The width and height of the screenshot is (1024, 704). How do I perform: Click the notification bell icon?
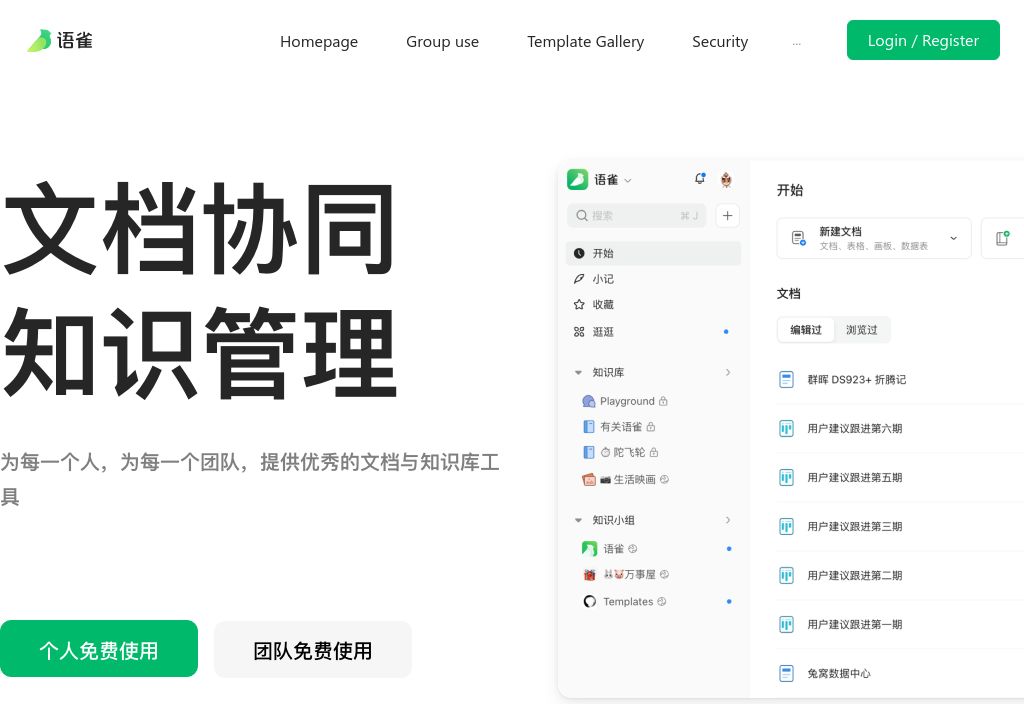tap(699, 179)
